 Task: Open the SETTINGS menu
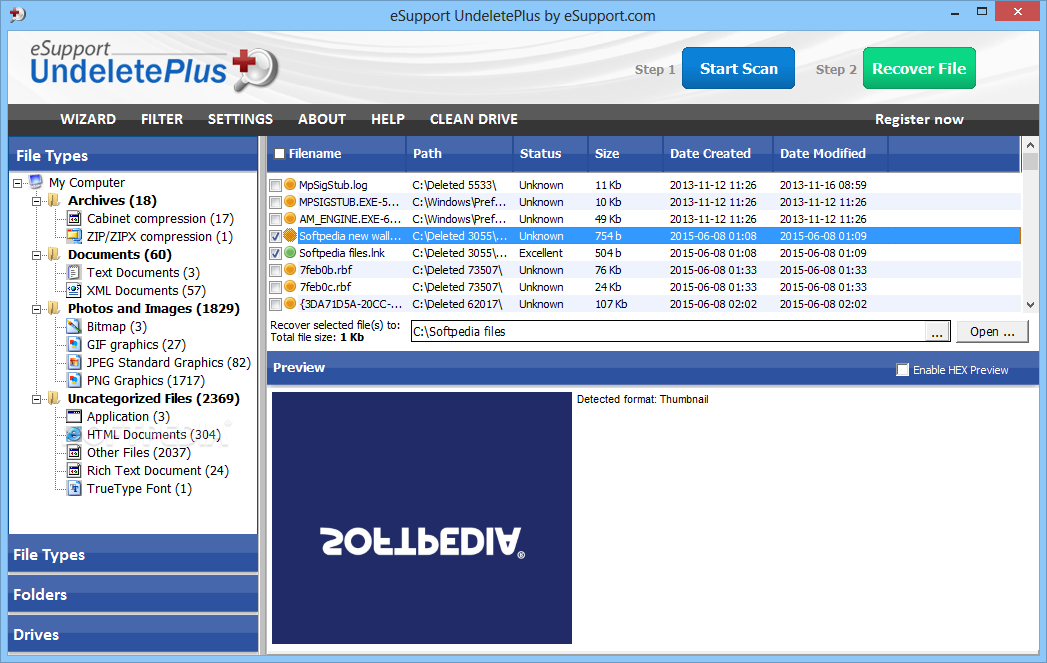click(240, 120)
